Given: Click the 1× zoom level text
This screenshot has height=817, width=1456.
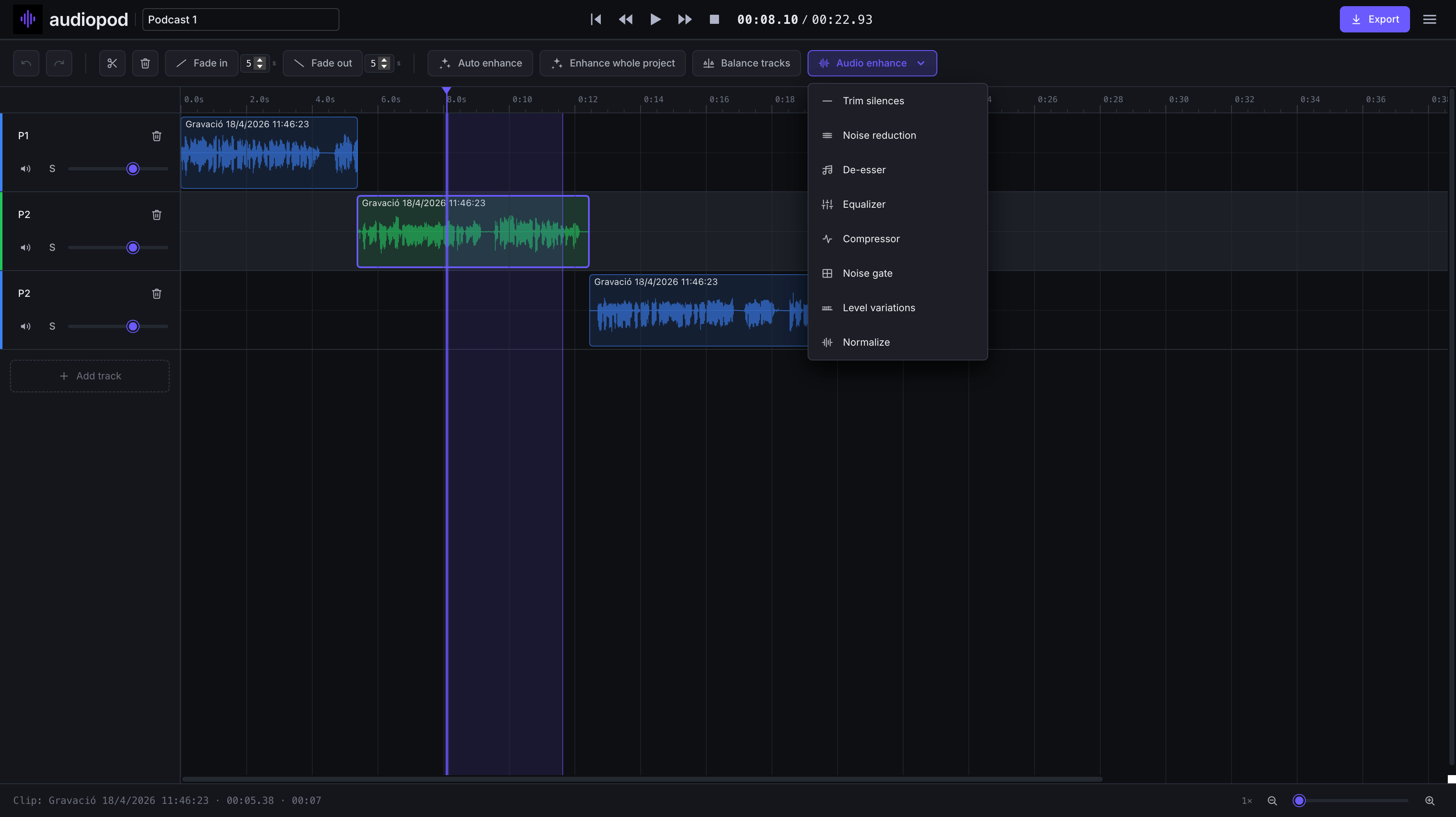Looking at the screenshot, I should pos(1246,801).
